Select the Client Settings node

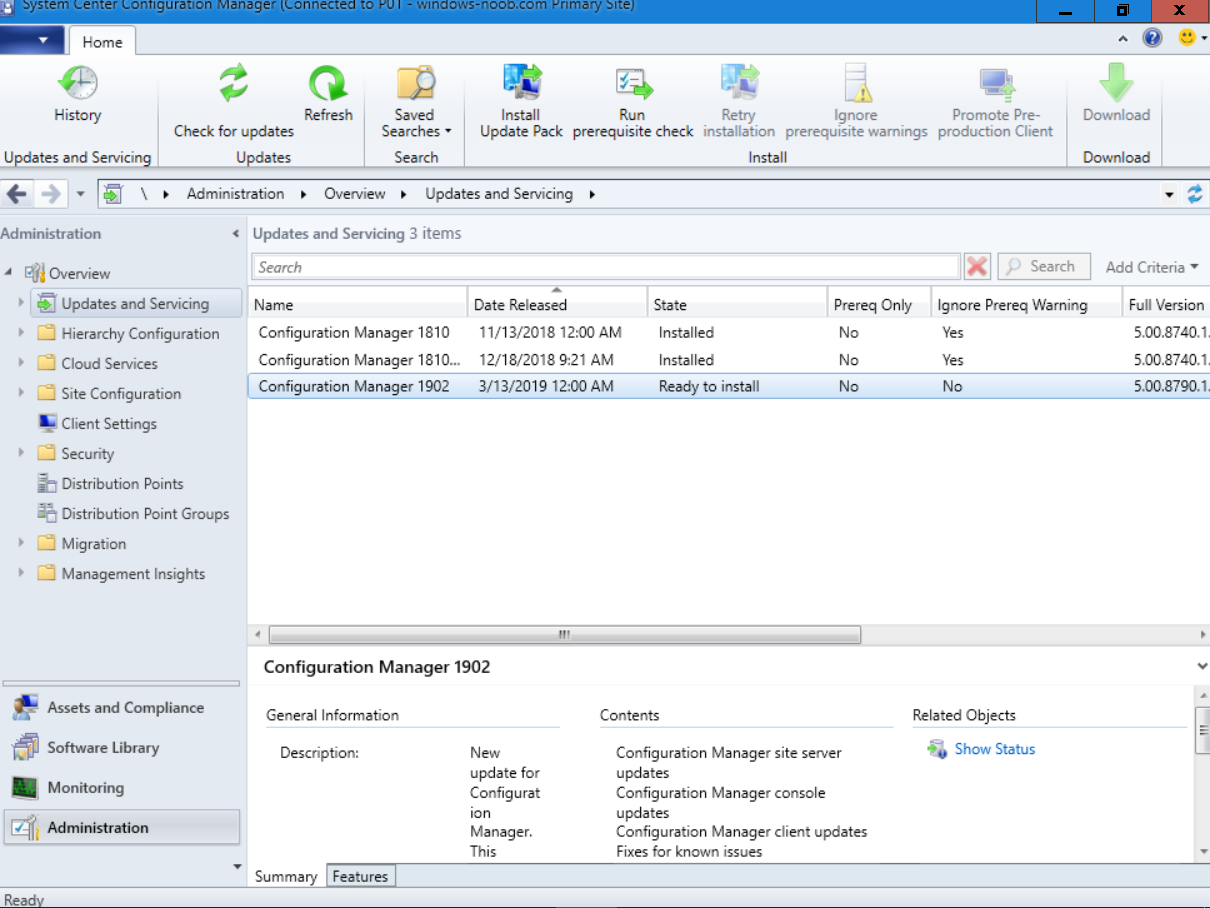click(109, 423)
